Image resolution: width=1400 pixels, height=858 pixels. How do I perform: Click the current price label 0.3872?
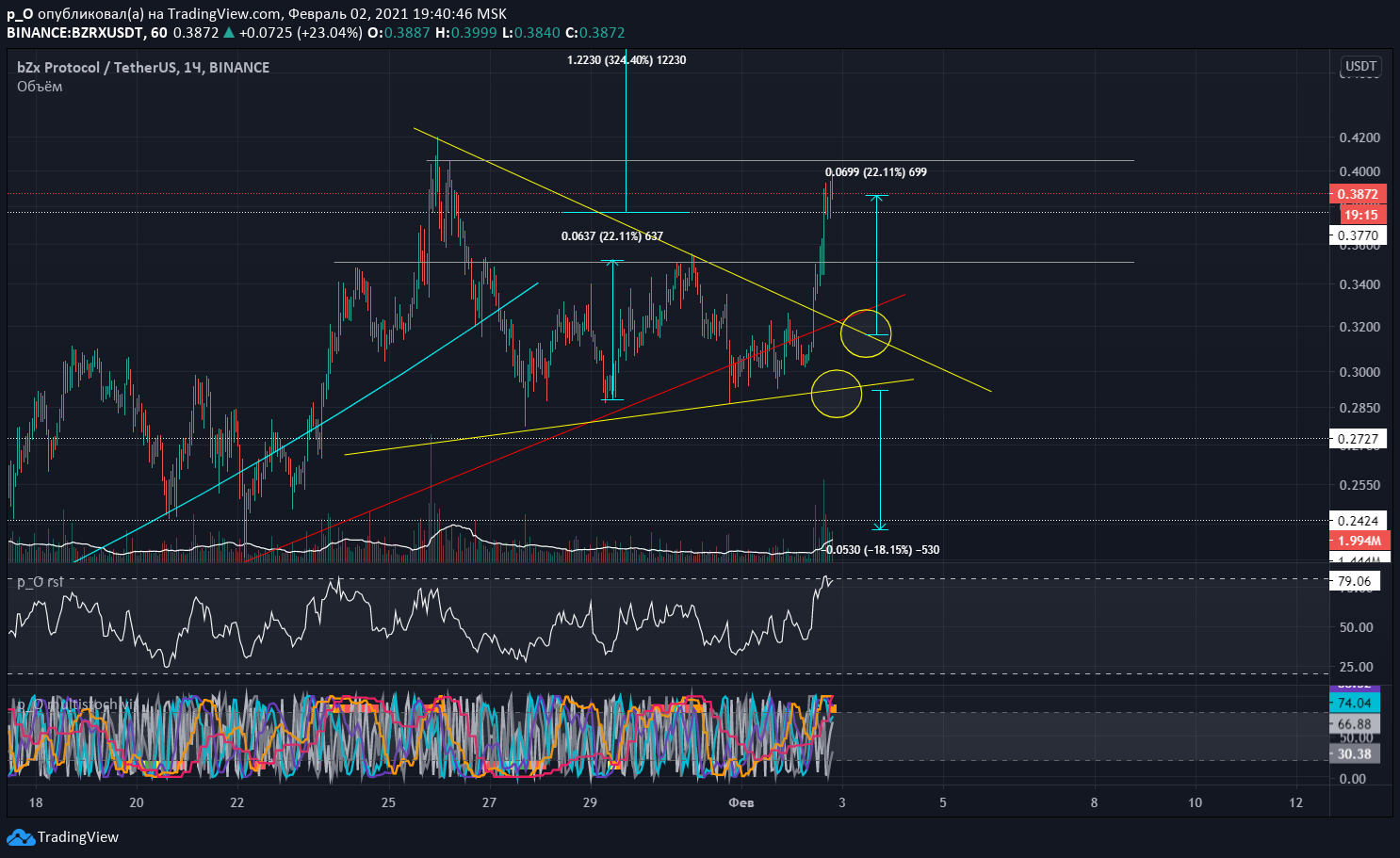point(1358,194)
